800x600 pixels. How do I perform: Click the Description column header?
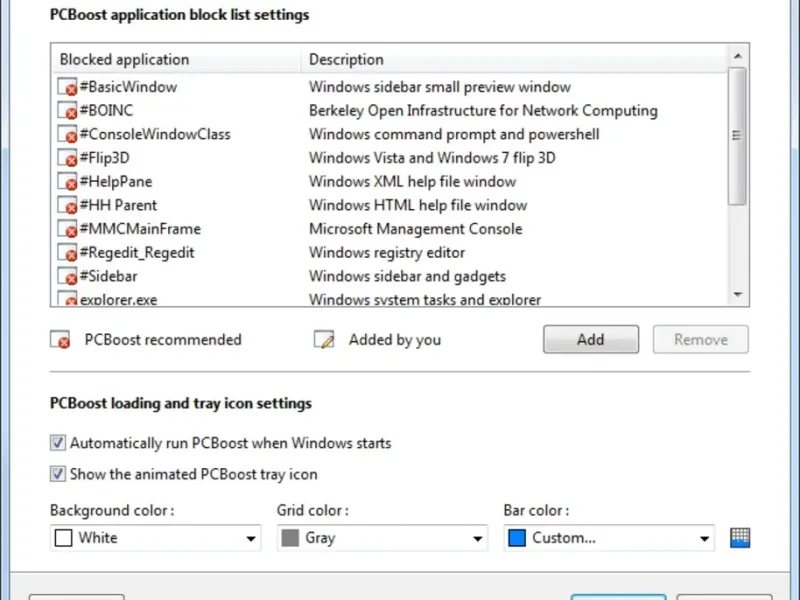click(346, 60)
